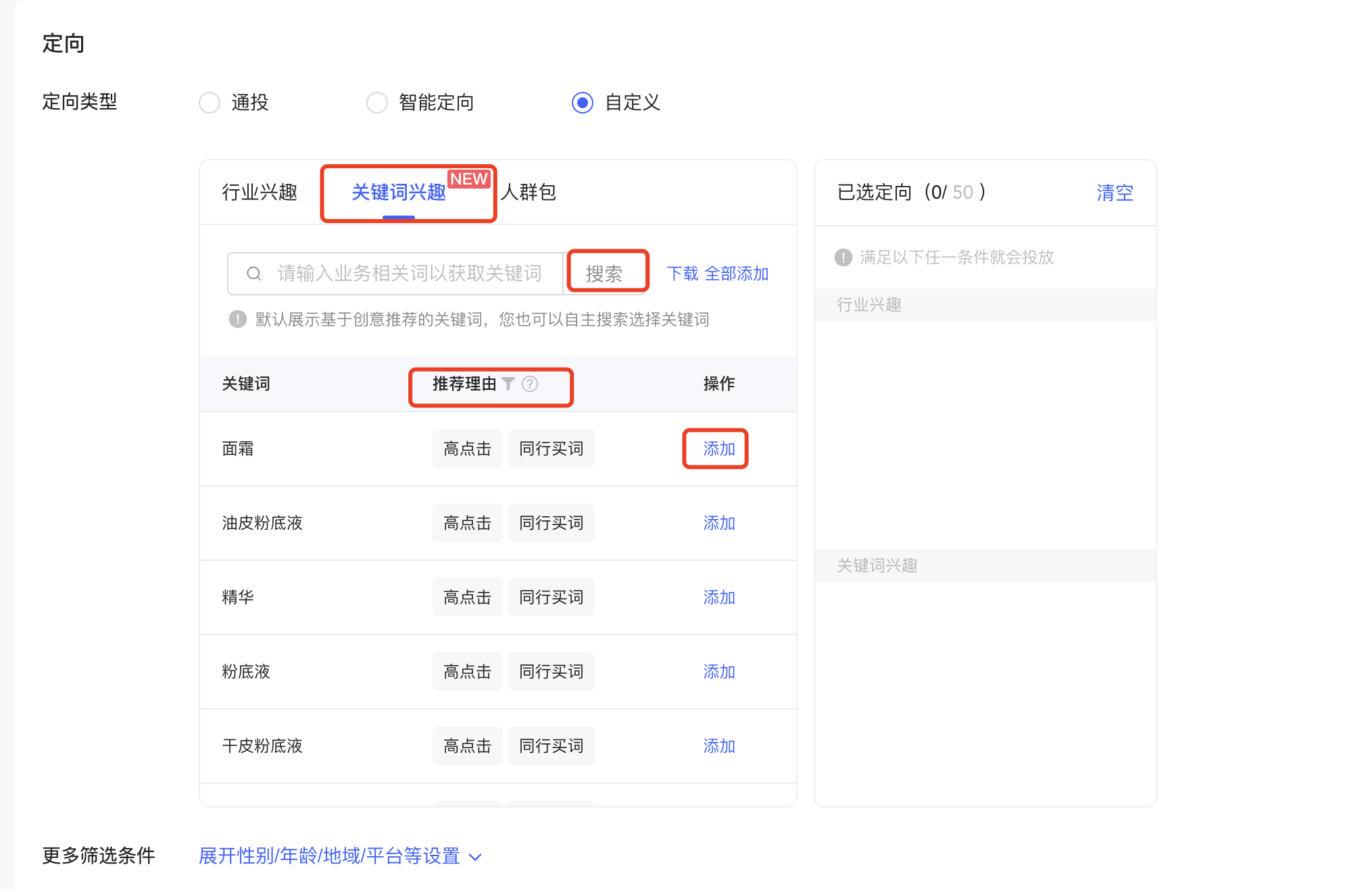Click the info icon next to the keyword tip text
The height and width of the screenshot is (892, 1372).
(x=237, y=319)
